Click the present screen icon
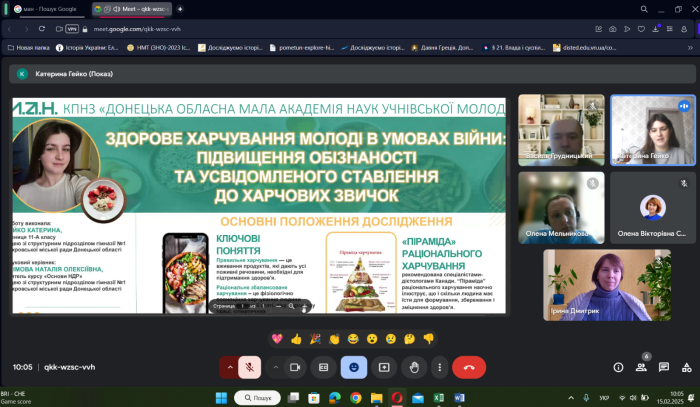 point(383,367)
